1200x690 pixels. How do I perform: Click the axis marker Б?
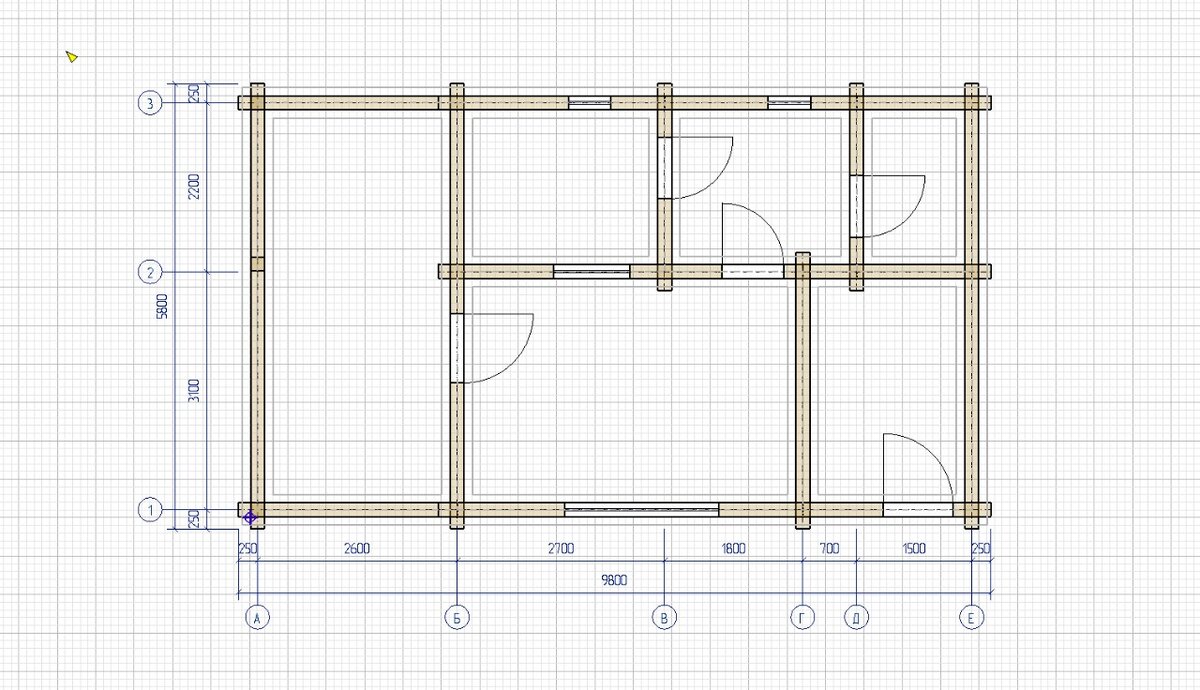[456, 618]
